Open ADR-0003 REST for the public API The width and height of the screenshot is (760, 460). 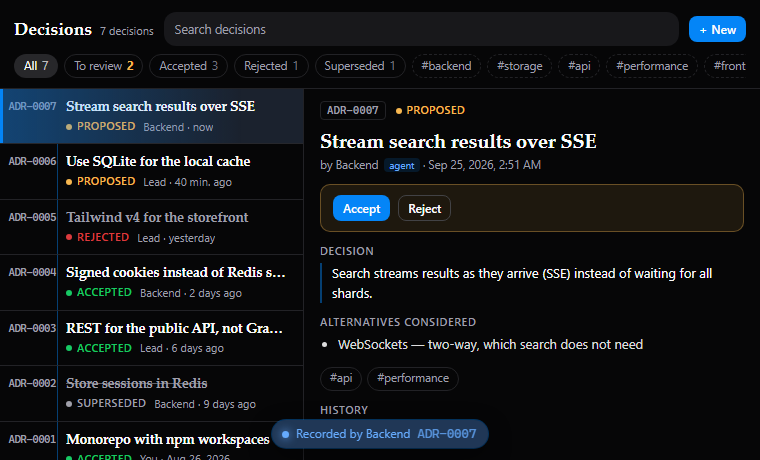click(x=152, y=338)
